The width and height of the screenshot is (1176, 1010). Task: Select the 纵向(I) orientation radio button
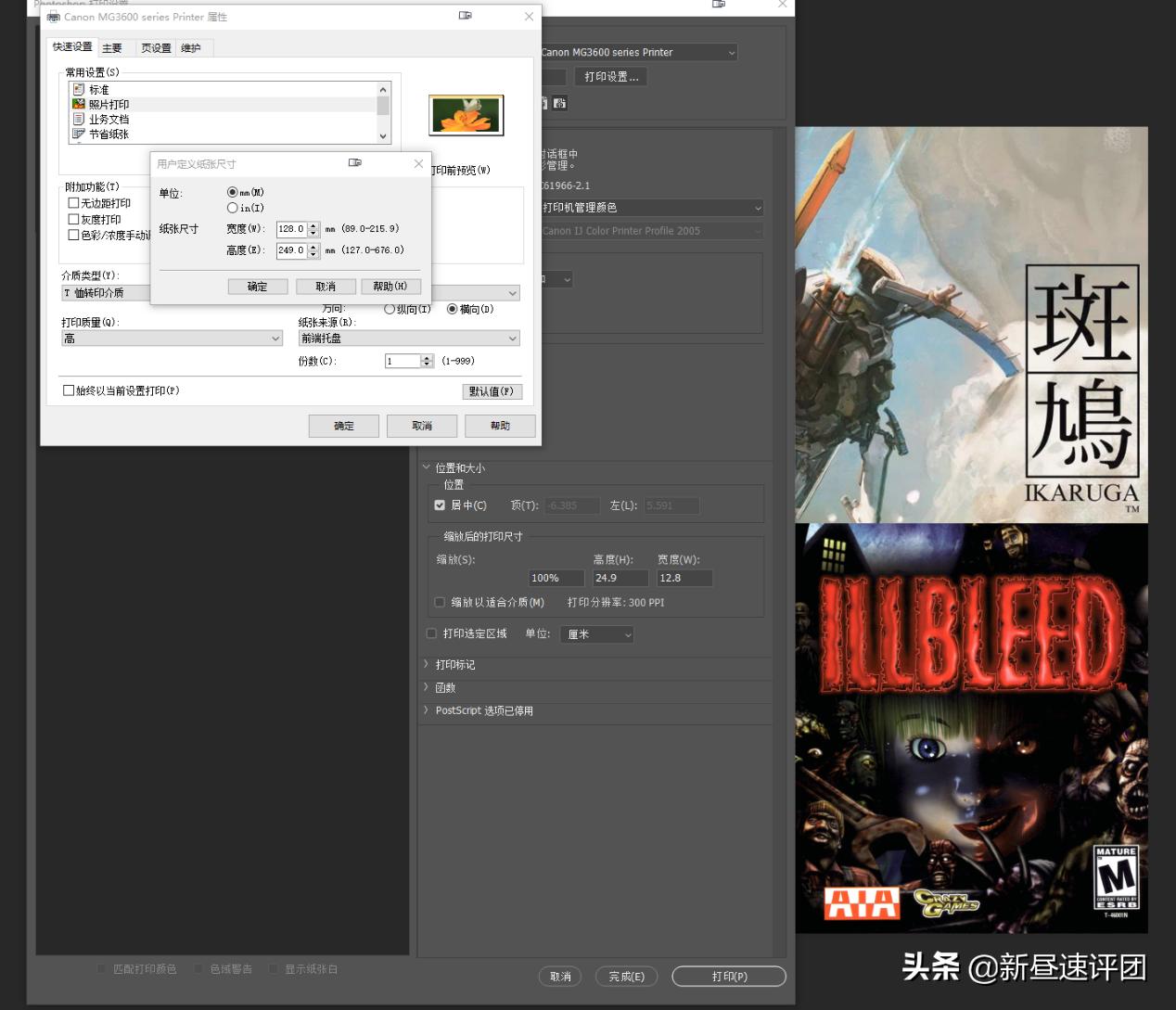coord(390,309)
